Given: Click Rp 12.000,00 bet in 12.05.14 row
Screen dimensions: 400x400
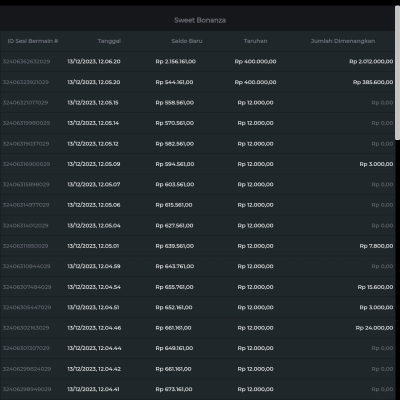Looking at the screenshot, I should tap(255, 123).
